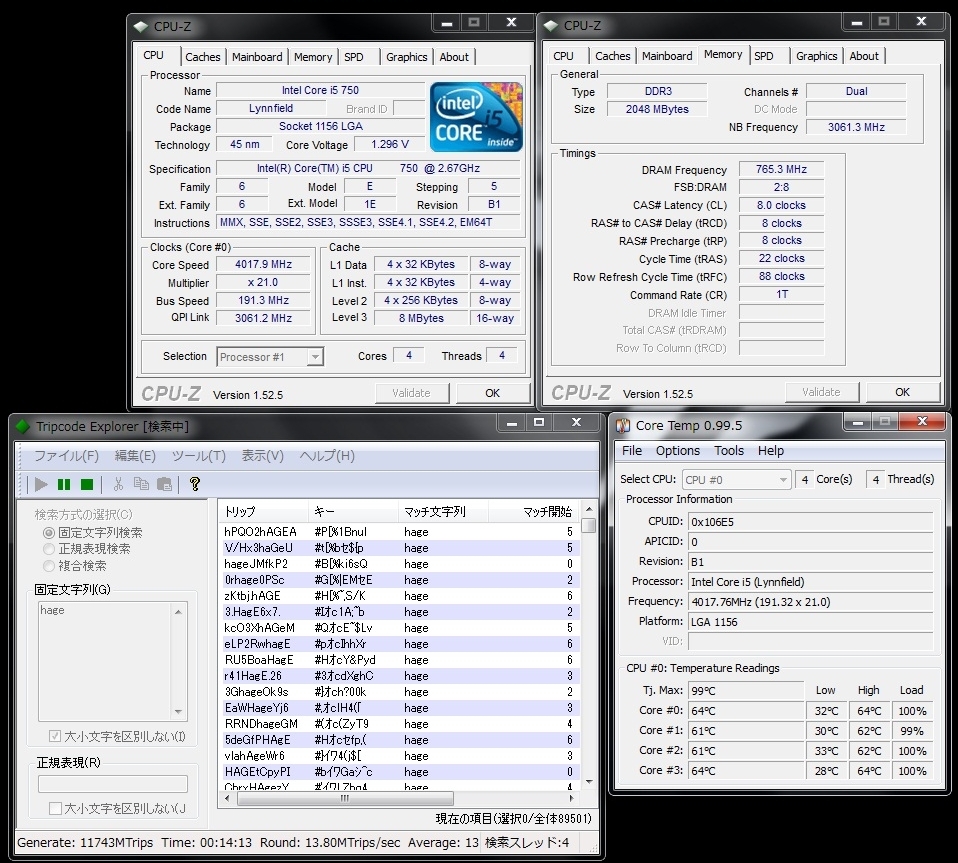The width and height of the screenshot is (958, 863).
Task: Select the hageJMfkP2 trip row
Action: pos(399,564)
